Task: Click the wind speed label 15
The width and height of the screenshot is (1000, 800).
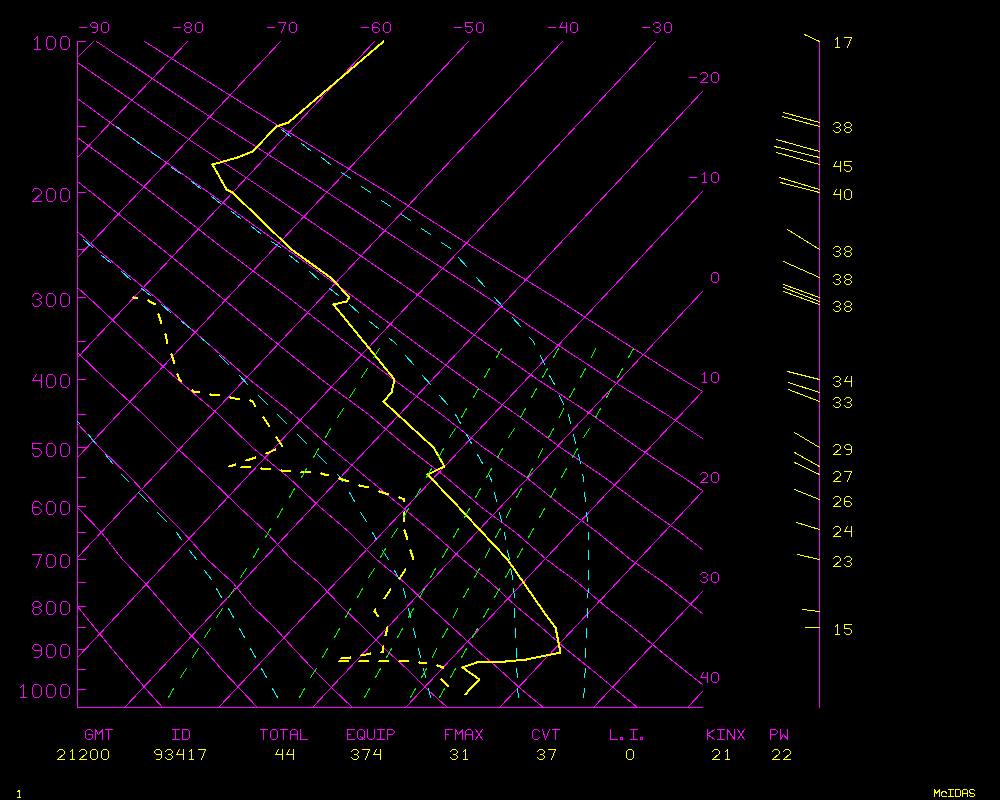Action: coord(842,629)
